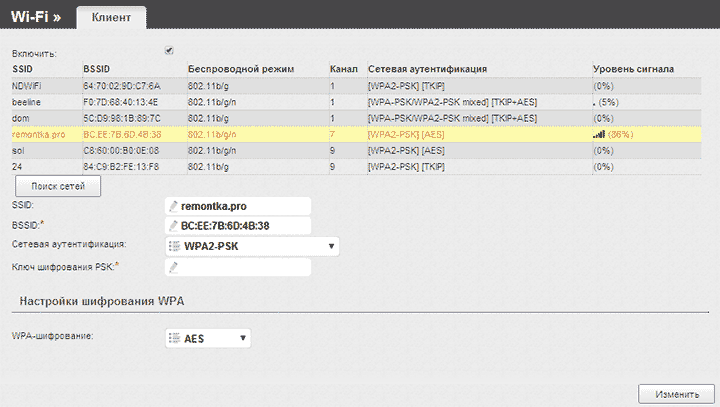Click the pencil icon in BSSID field
The image size is (720, 407).
point(173,225)
